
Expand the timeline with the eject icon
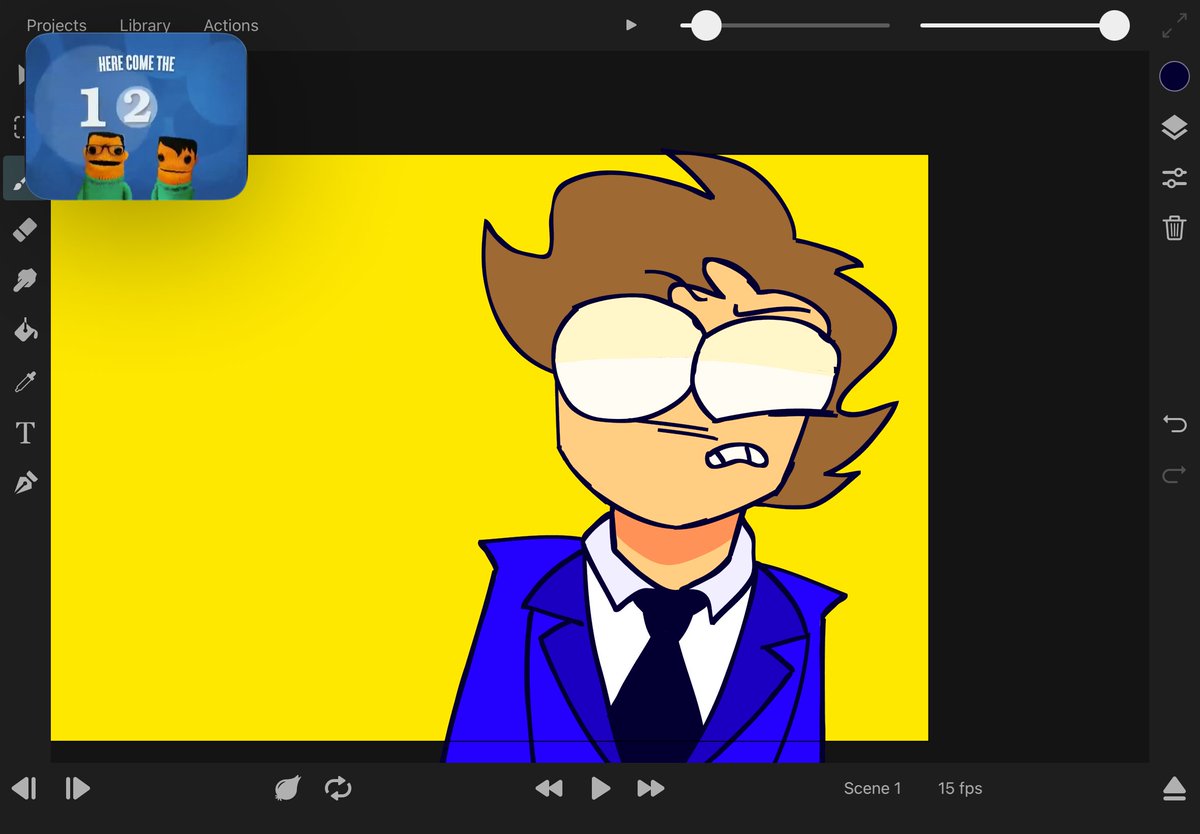pos(1174,789)
